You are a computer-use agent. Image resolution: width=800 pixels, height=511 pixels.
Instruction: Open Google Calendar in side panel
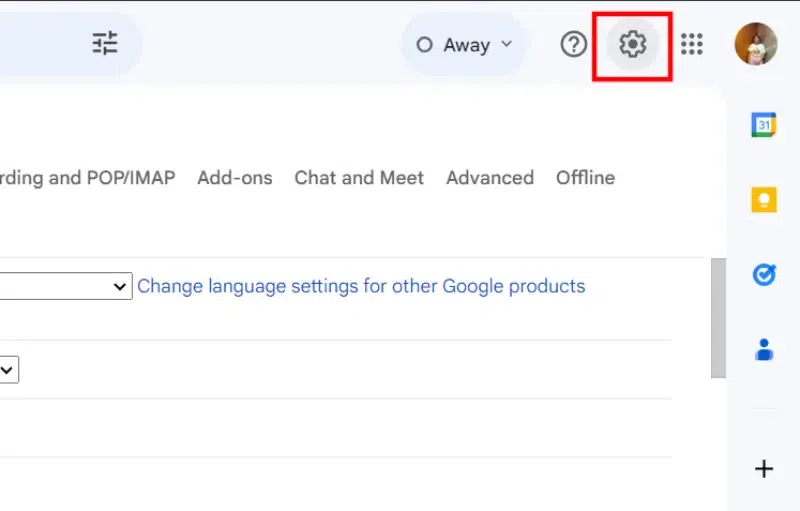(764, 124)
